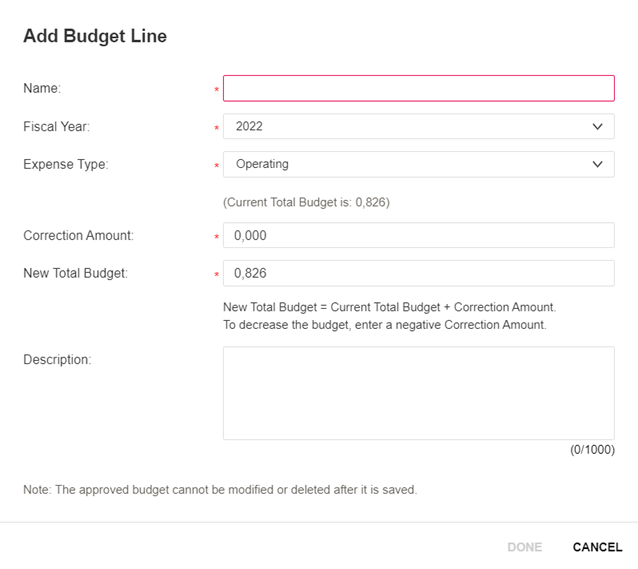Click the "Fiscal Year:" label

56,127
